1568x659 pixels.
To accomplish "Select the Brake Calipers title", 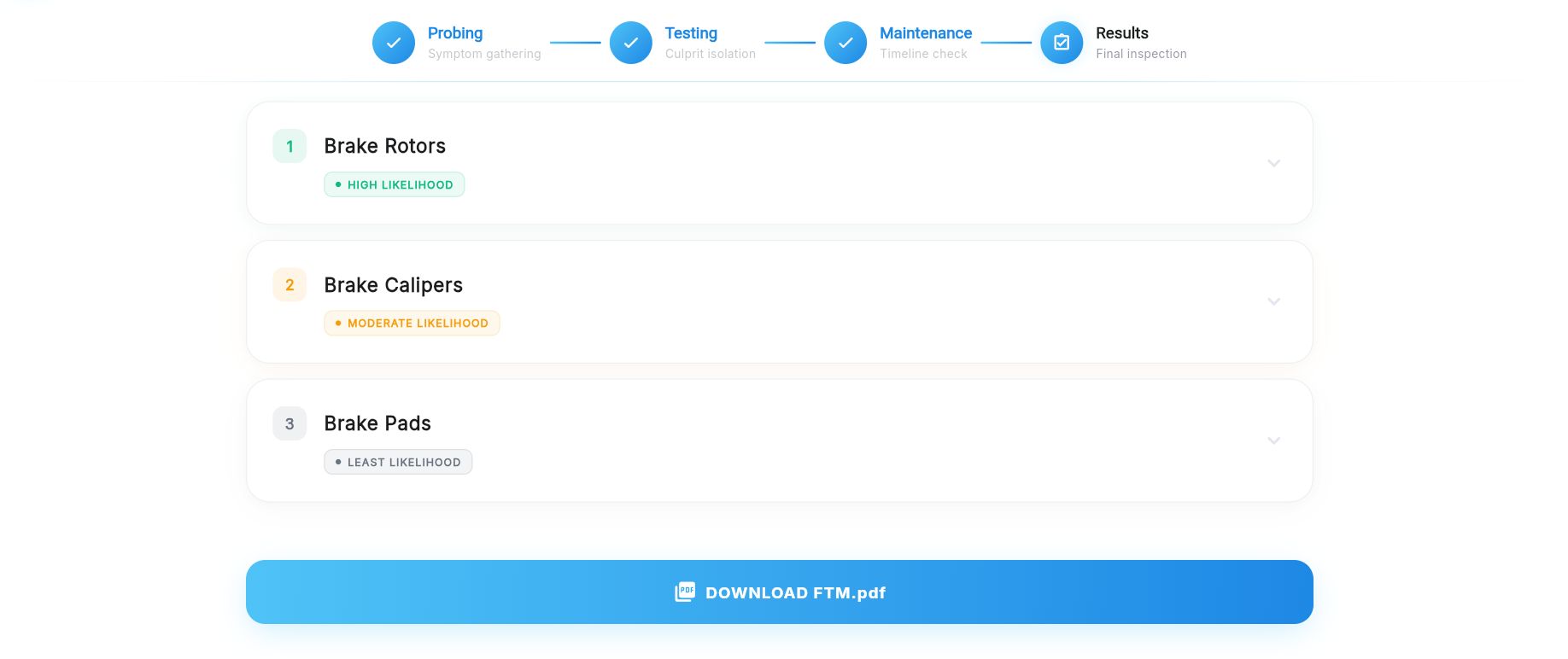I will coord(394,285).
